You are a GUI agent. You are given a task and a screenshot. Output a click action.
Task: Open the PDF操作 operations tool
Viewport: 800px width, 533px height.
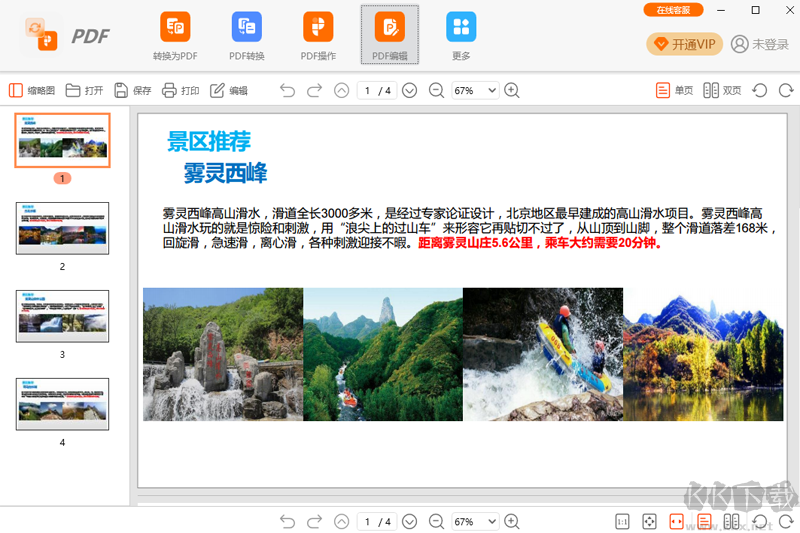(x=318, y=35)
